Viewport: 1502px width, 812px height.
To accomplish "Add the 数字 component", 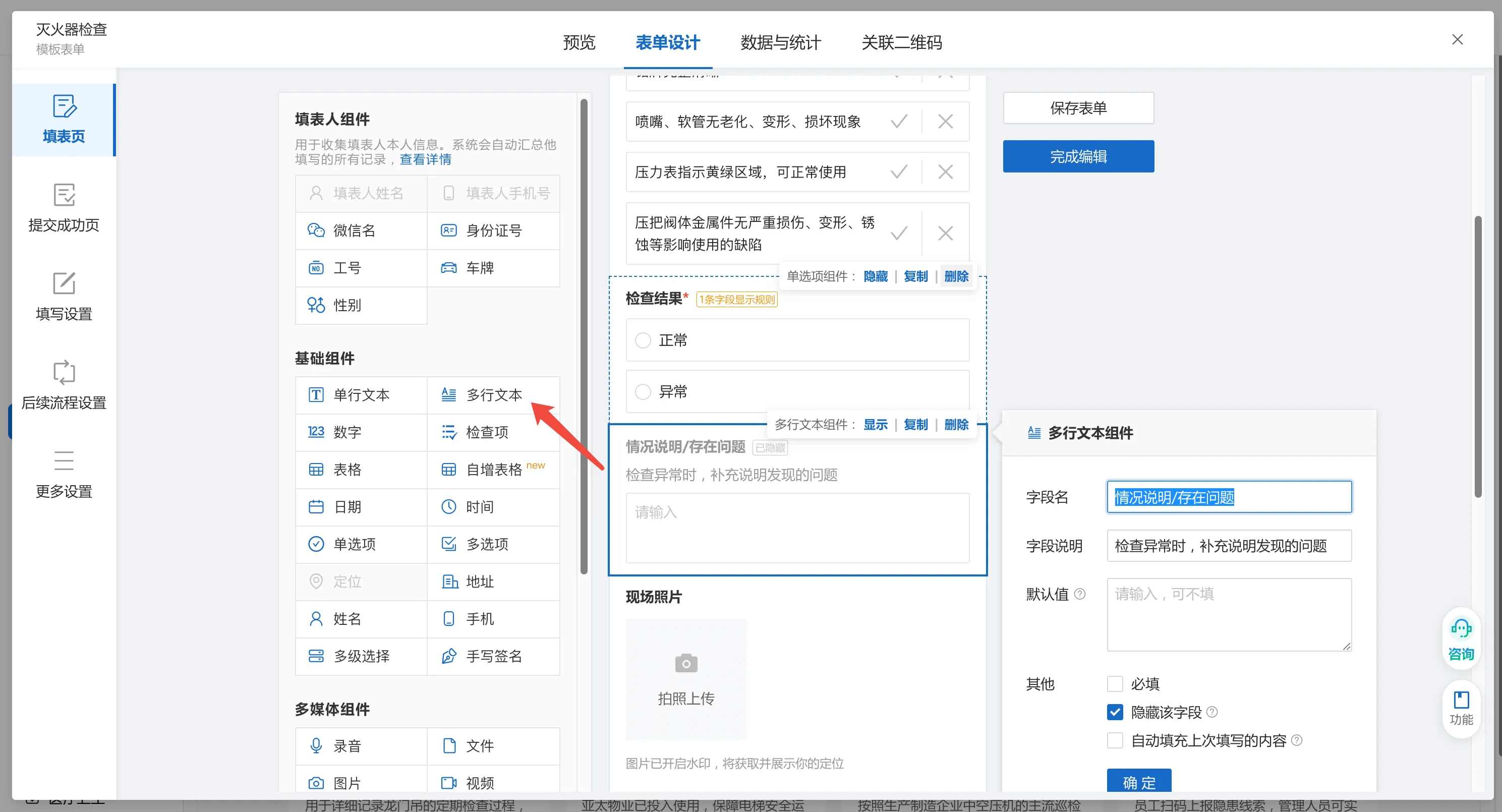I will 361,432.
